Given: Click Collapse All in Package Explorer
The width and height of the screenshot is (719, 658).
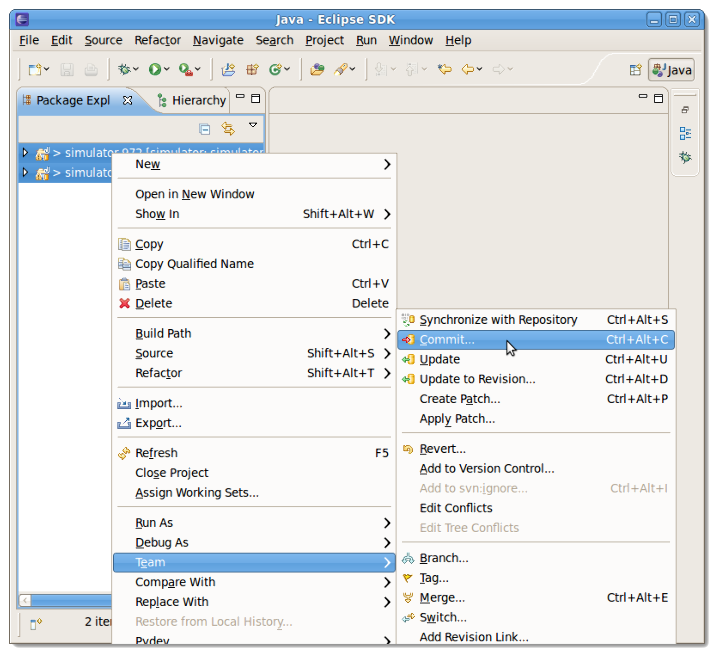Looking at the screenshot, I should [205, 129].
